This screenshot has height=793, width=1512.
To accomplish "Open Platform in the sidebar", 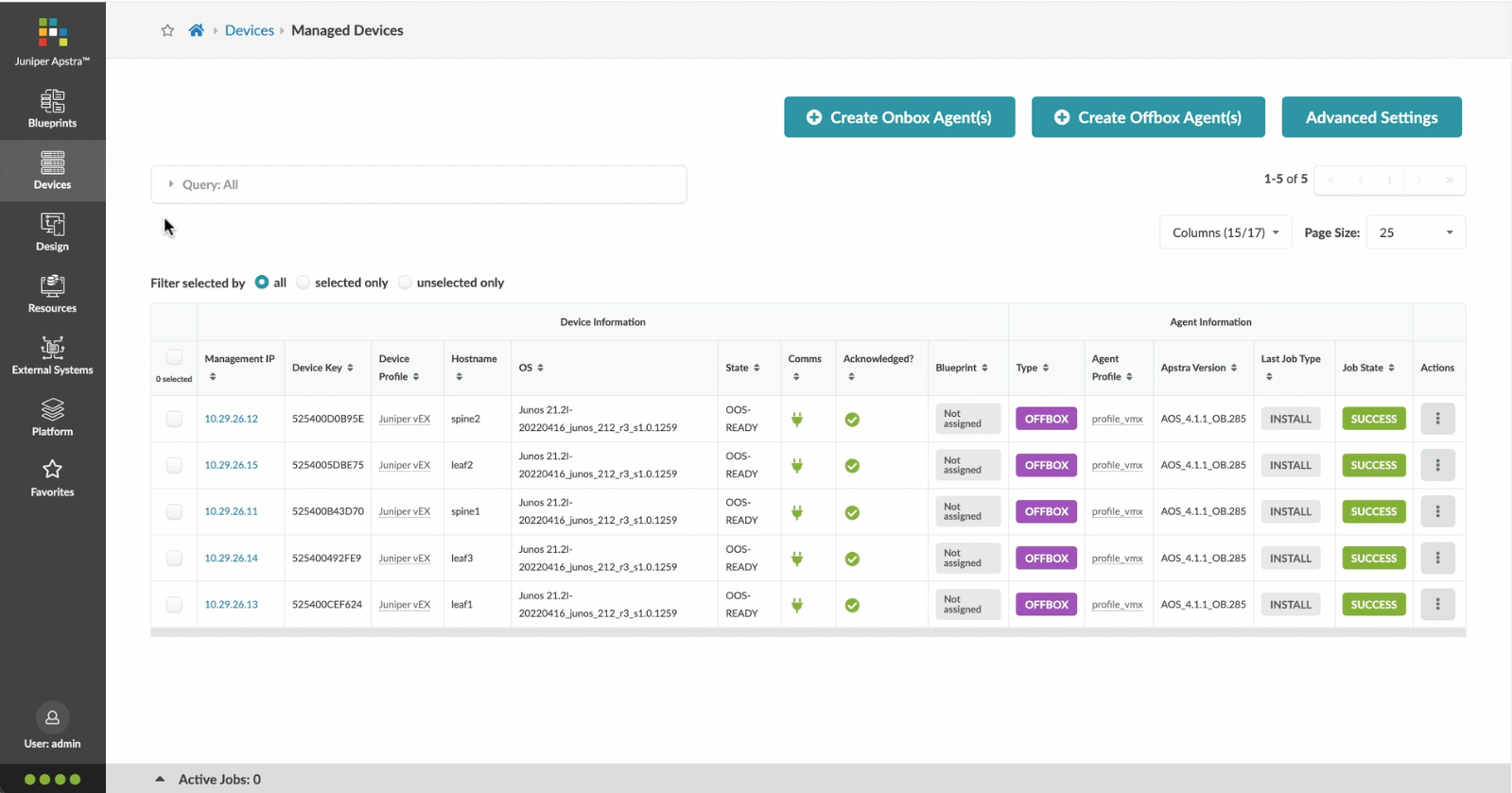I will coord(52,417).
